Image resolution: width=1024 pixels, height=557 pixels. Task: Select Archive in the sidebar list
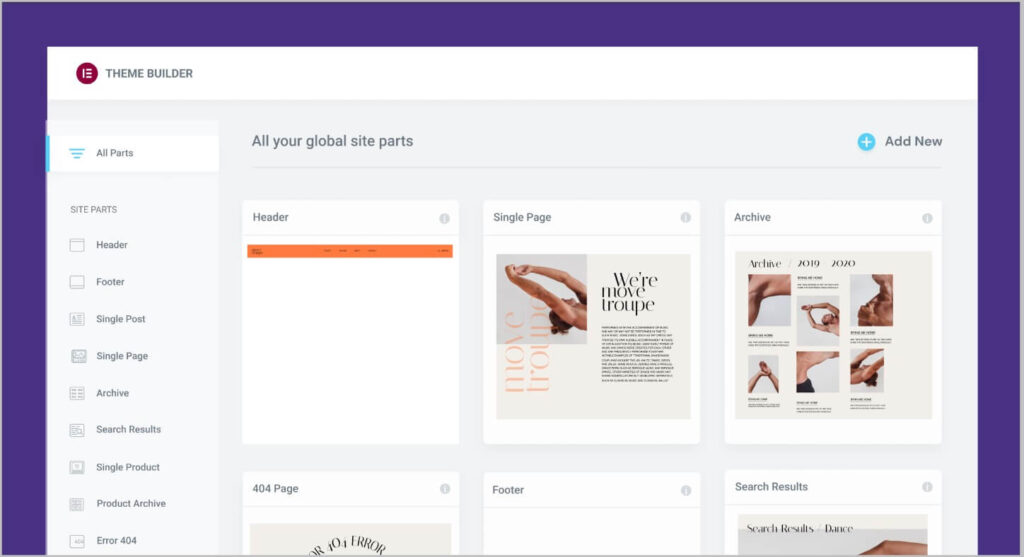pos(112,393)
